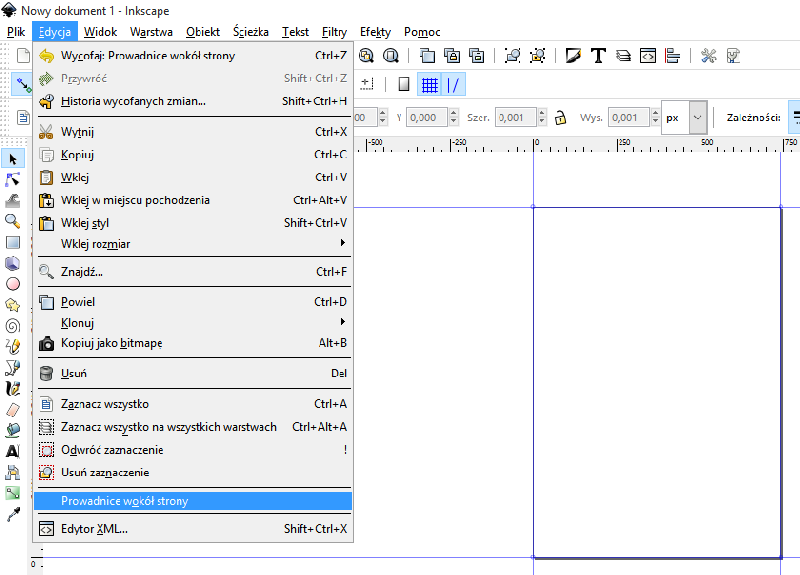Open the Filtry menu

(x=334, y=32)
